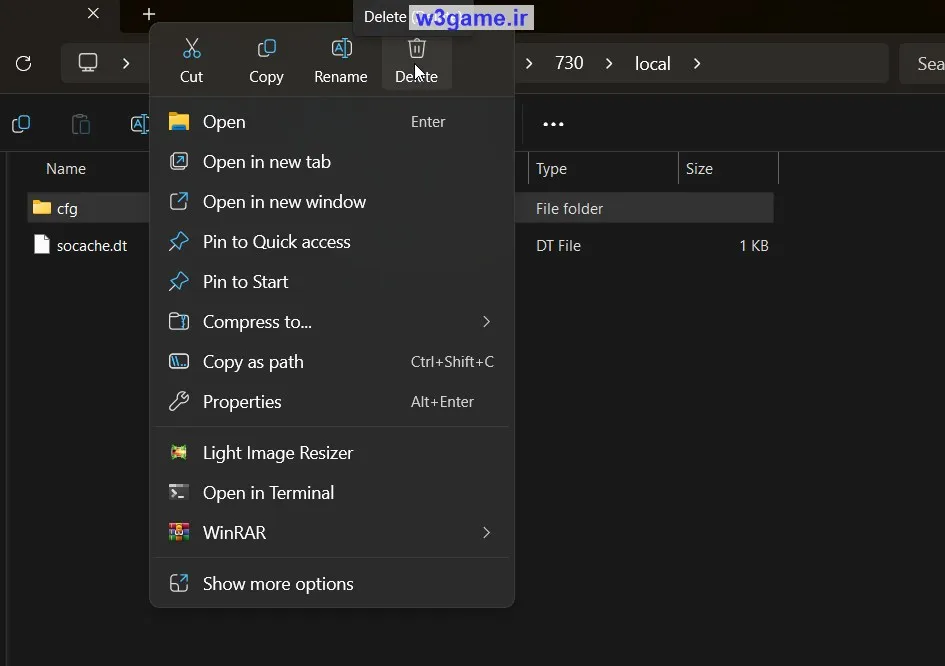Screen dimensions: 945x666
Task: Click the Properties wrench icon
Action: click(x=179, y=401)
